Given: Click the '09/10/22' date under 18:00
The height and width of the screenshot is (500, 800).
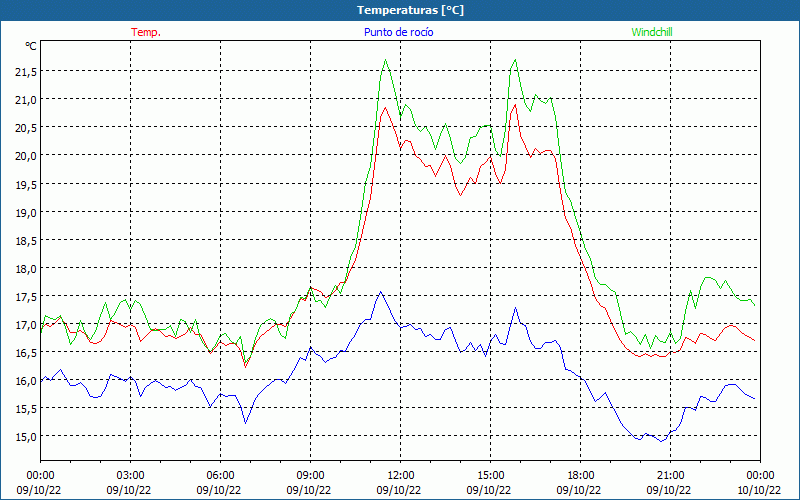Looking at the screenshot, I should [579, 490].
